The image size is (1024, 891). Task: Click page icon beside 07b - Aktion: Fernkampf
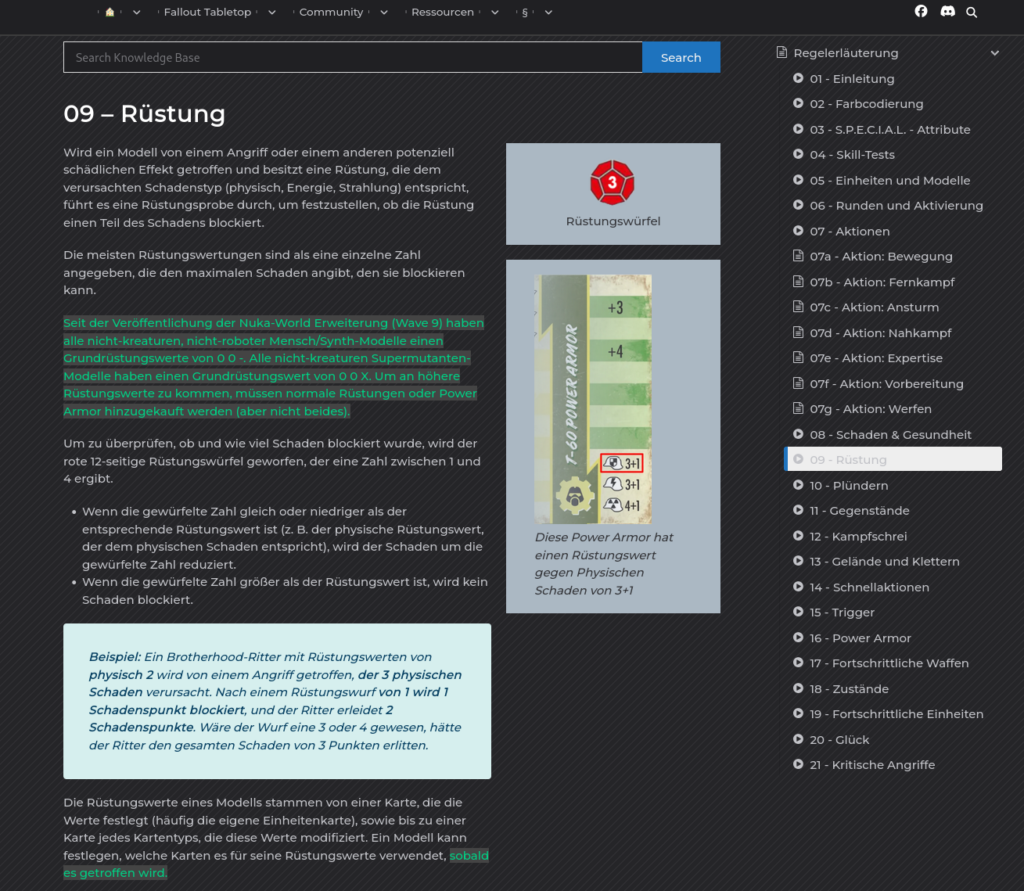(x=798, y=282)
